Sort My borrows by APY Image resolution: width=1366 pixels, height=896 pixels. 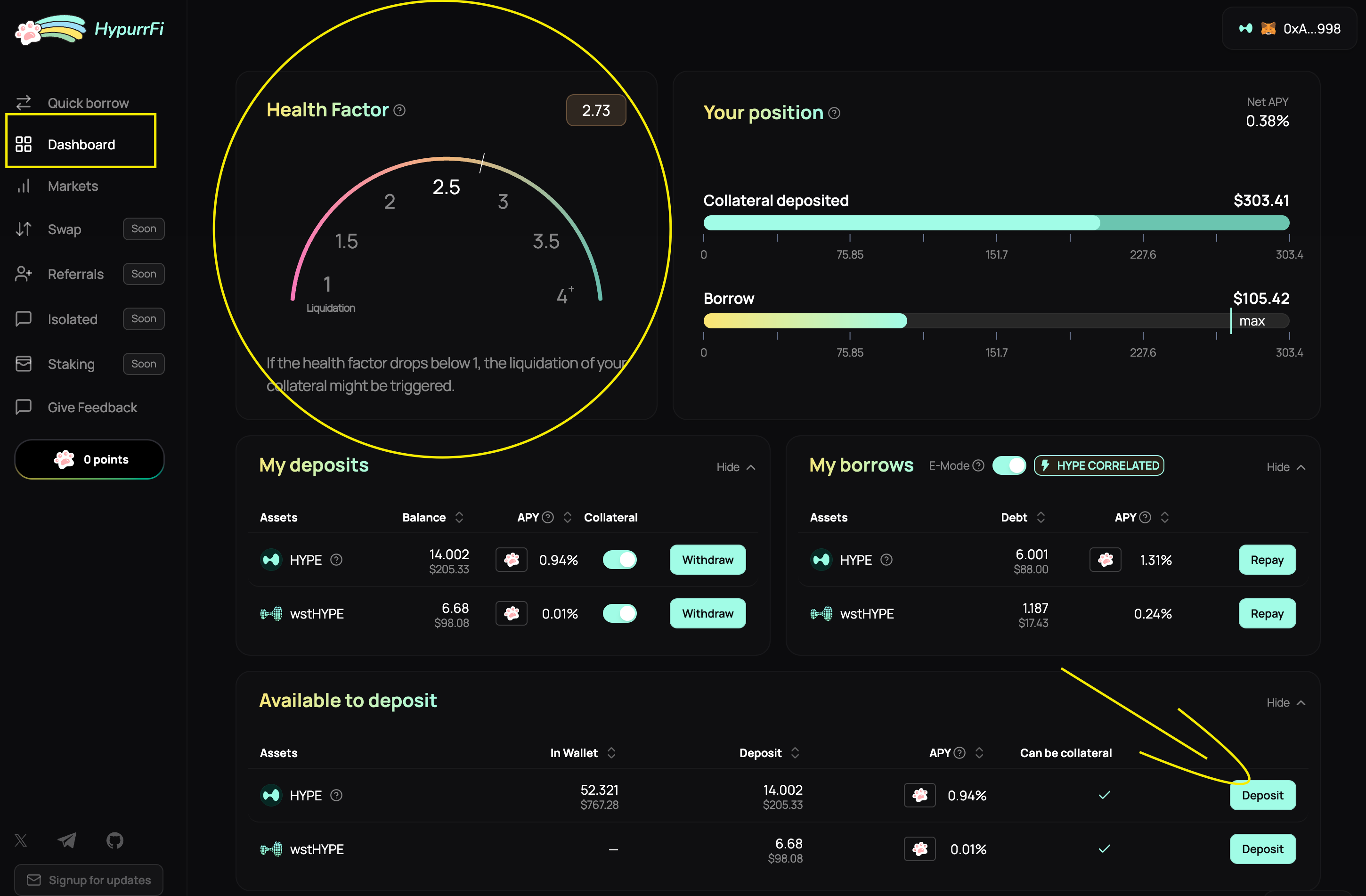pos(1164,517)
